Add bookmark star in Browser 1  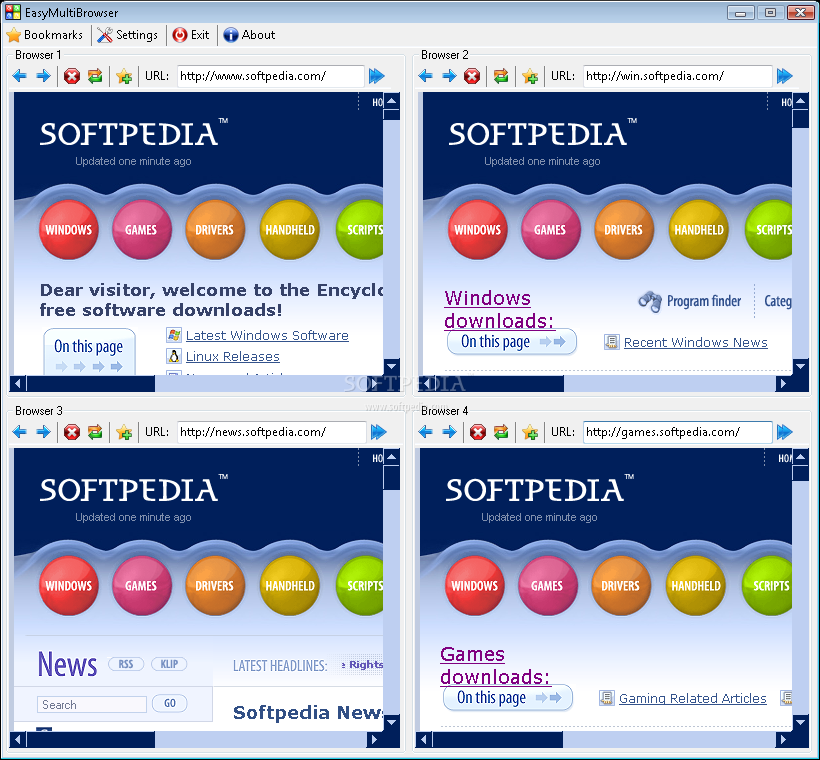tap(124, 76)
